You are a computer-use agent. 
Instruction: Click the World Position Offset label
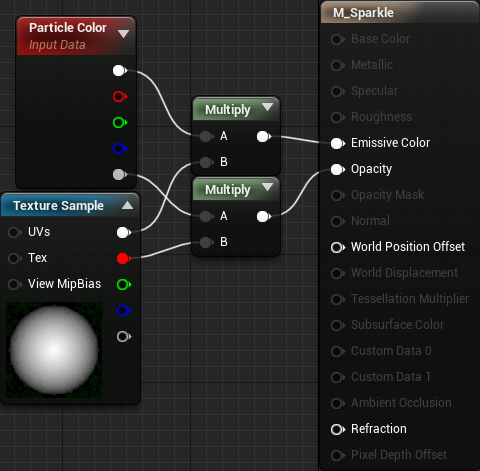[x=408, y=247]
